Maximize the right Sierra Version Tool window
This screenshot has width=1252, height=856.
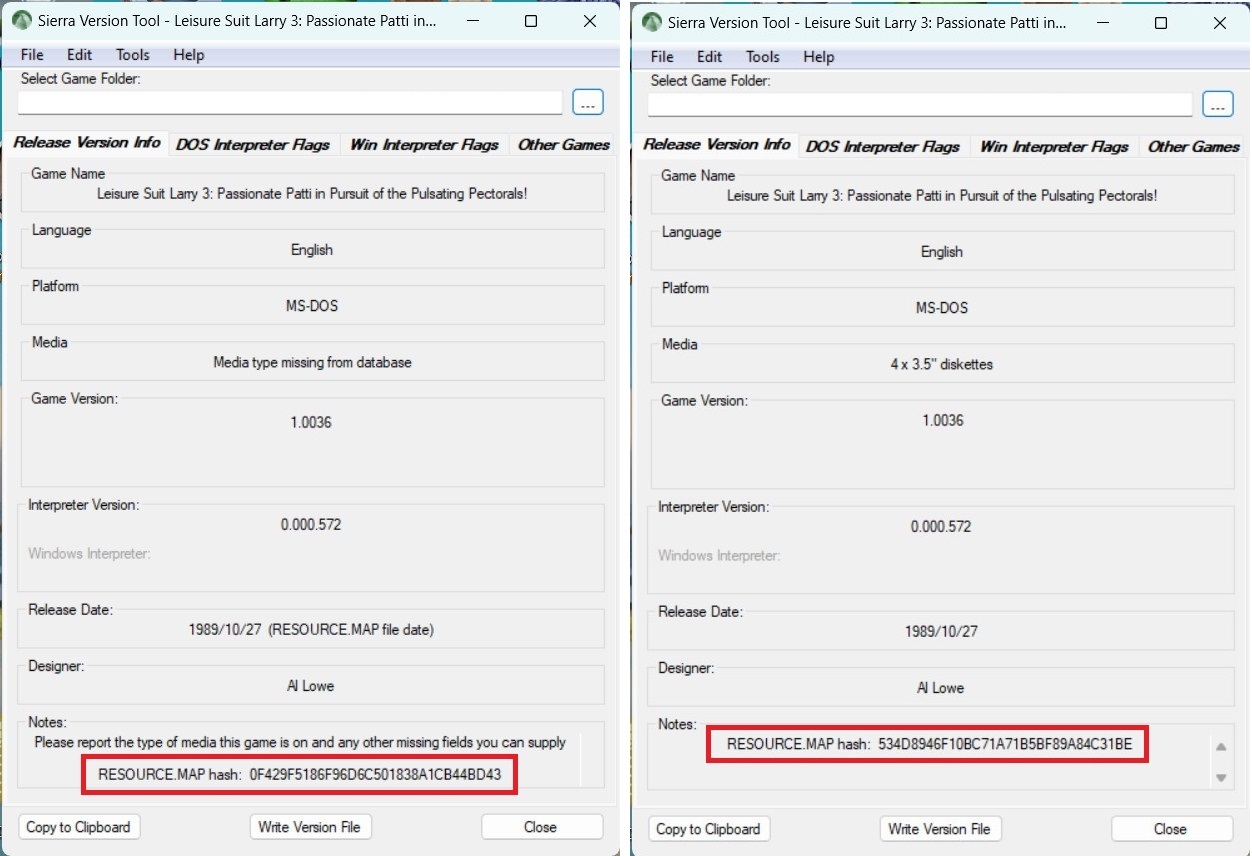click(1161, 22)
